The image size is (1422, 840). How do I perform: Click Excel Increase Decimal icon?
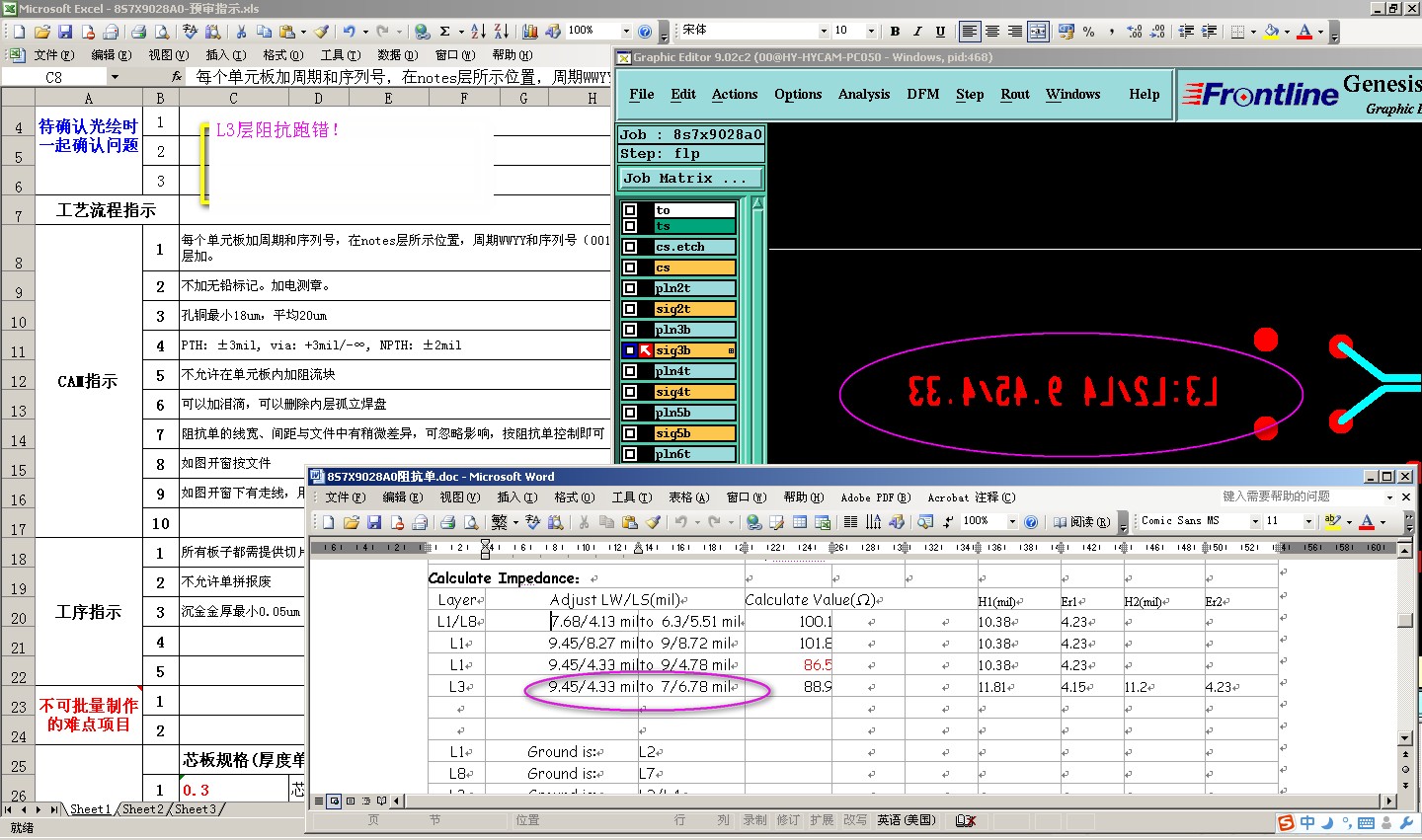[1135, 32]
